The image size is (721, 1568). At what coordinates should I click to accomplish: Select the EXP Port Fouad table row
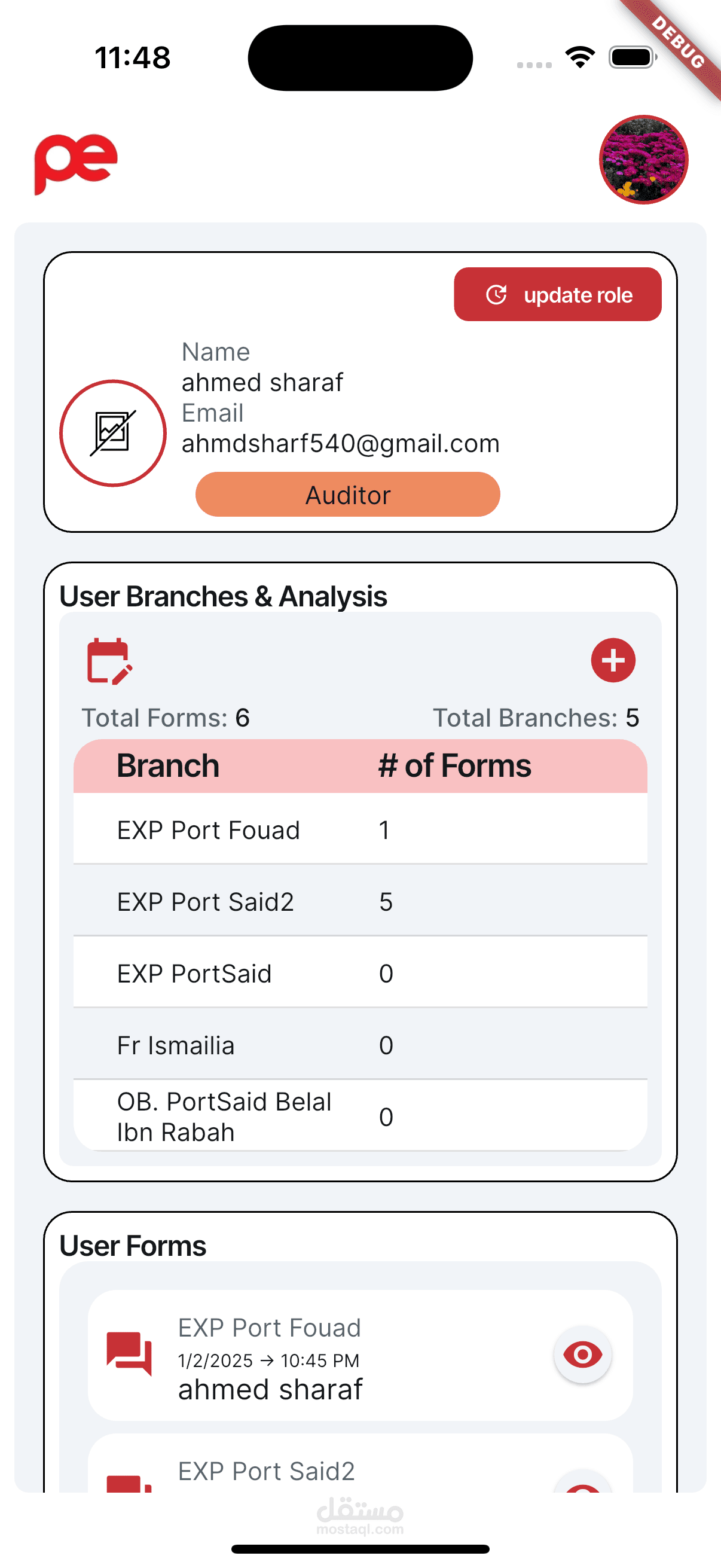coord(359,829)
